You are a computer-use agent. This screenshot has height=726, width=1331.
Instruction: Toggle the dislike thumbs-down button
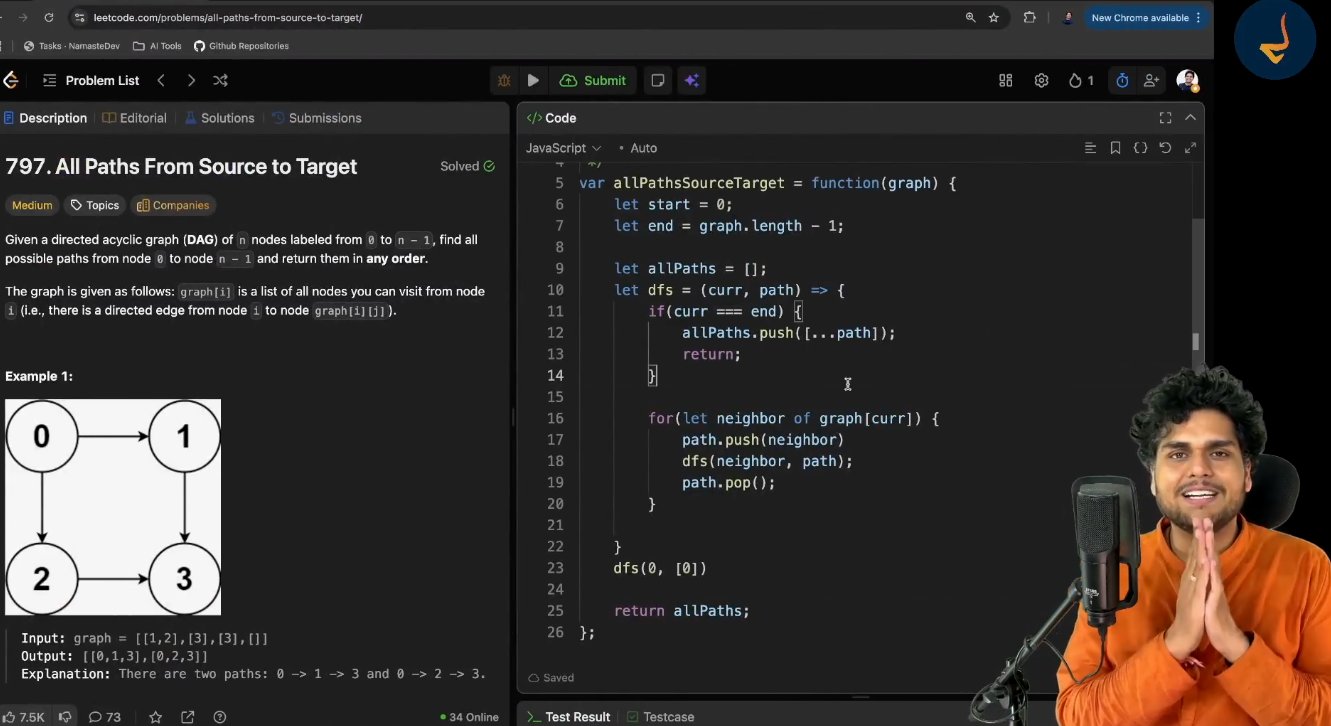pos(65,717)
